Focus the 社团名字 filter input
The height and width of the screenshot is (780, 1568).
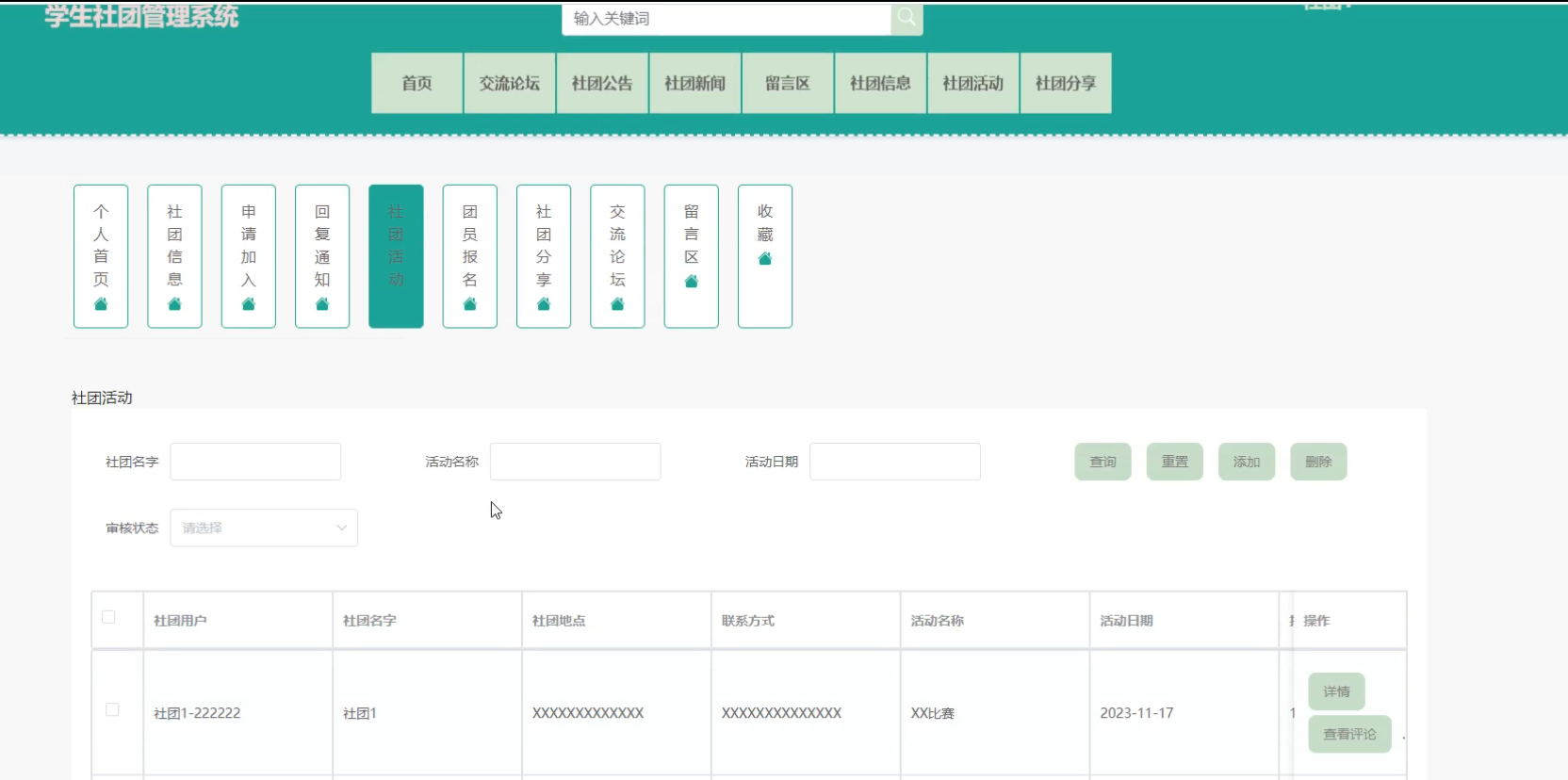pos(255,462)
